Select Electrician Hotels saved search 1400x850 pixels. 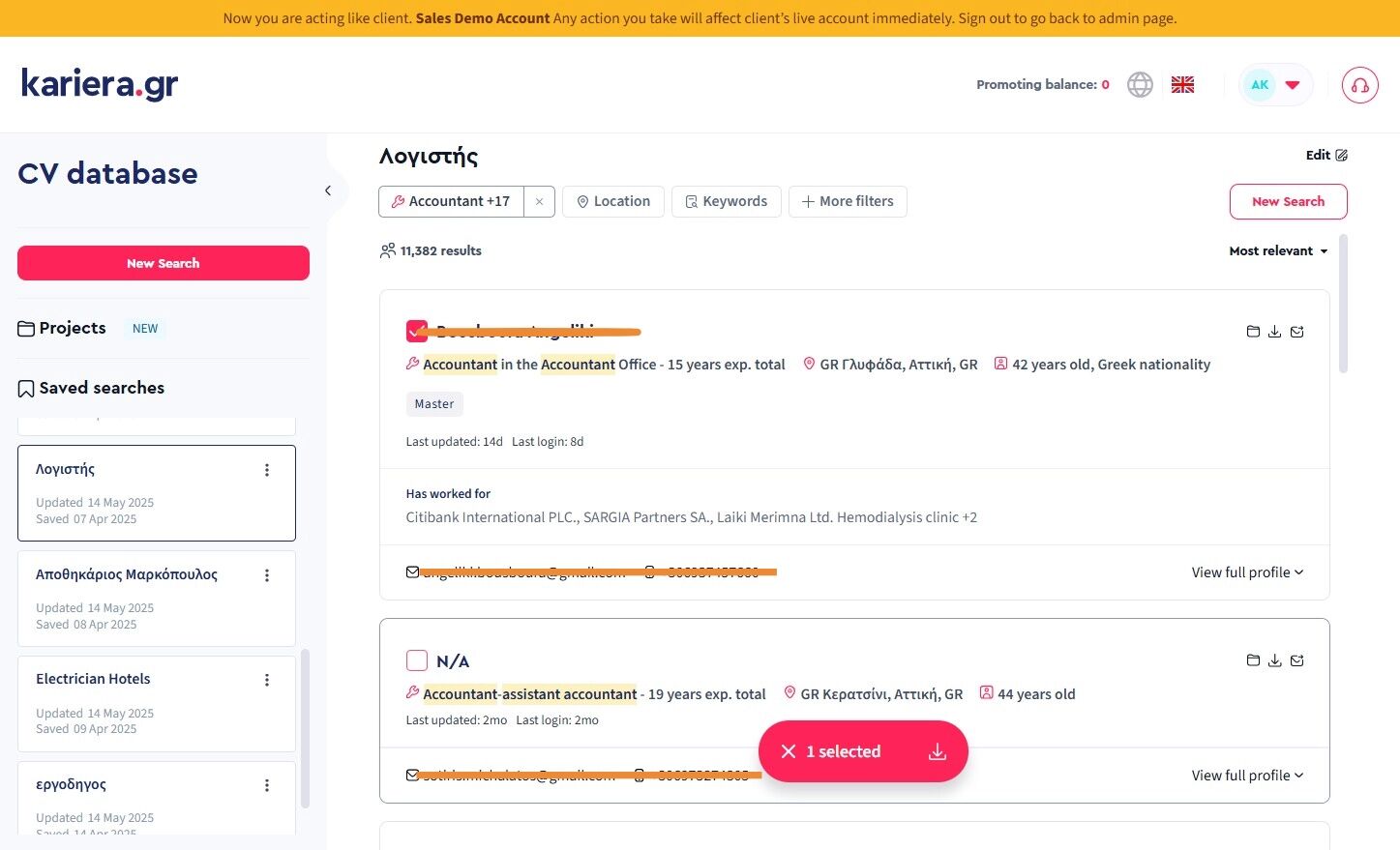[x=93, y=679]
